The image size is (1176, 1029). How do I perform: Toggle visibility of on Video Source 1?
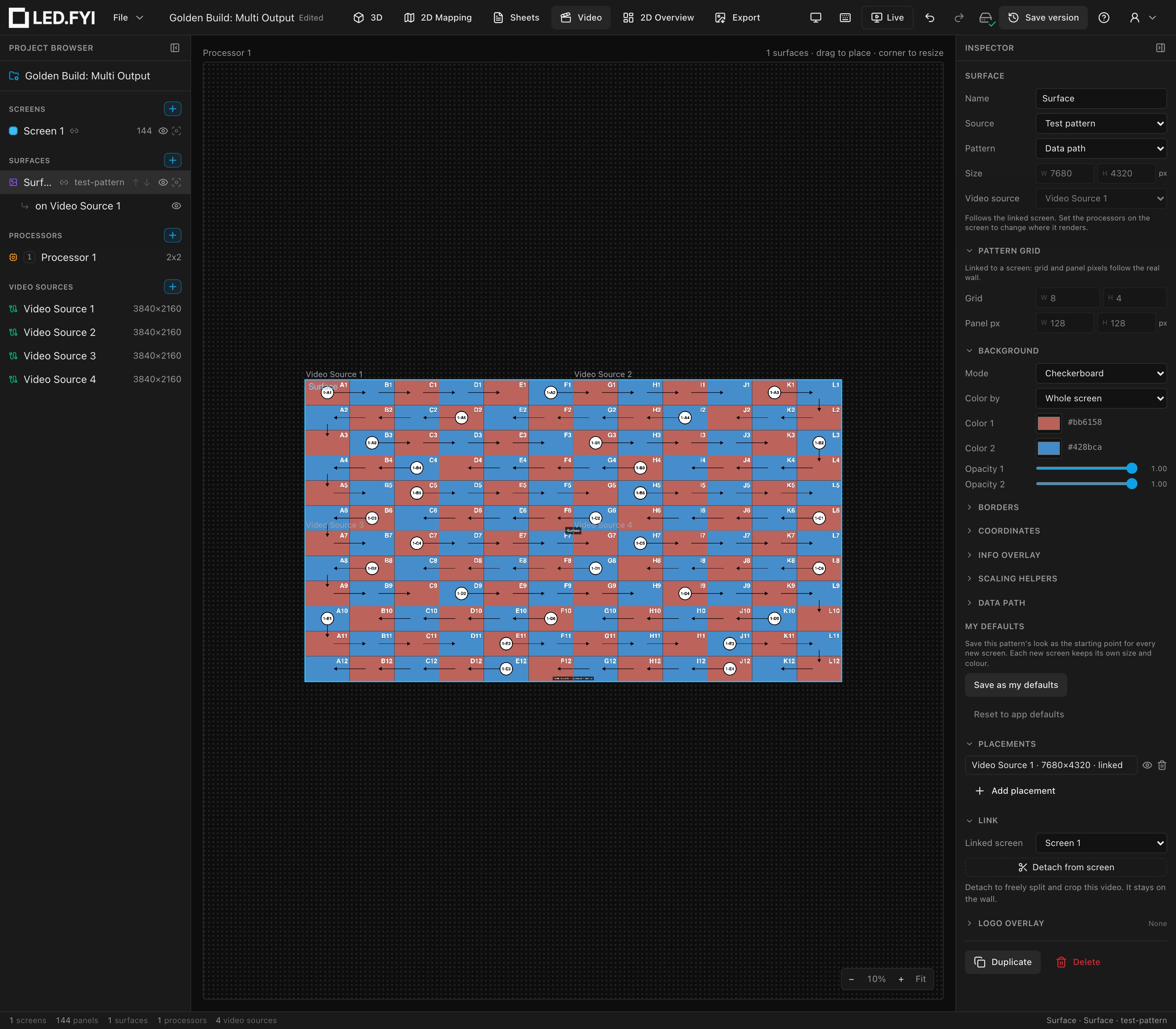pyautogui.click(x=176, y=205)
